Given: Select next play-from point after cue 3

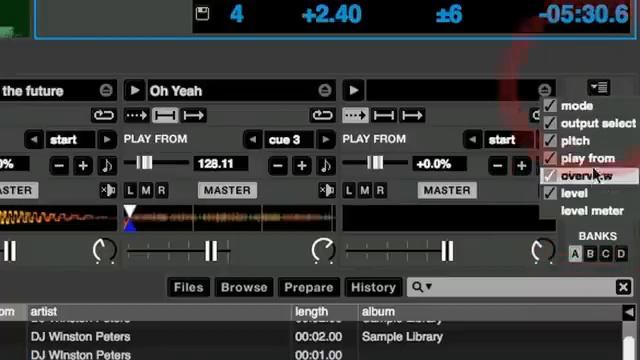Looking at the screenshot, I should 326,140.
